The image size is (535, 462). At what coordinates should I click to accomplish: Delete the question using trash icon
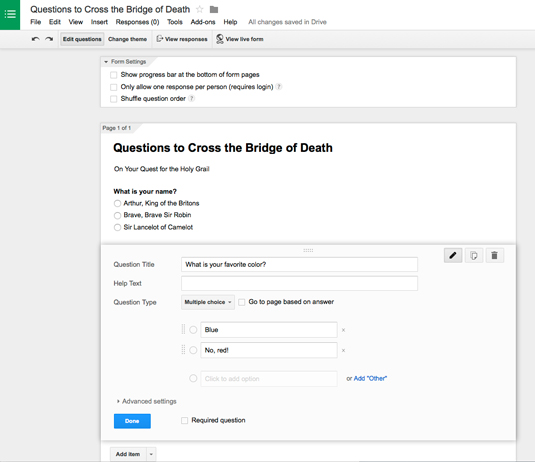494,255
